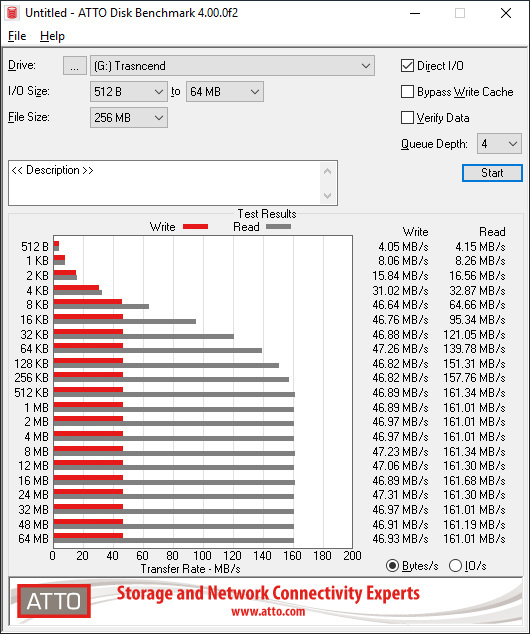Click the ATTO logo in the banner
This screenshot has height=634, width=530.
coord(54,601)
